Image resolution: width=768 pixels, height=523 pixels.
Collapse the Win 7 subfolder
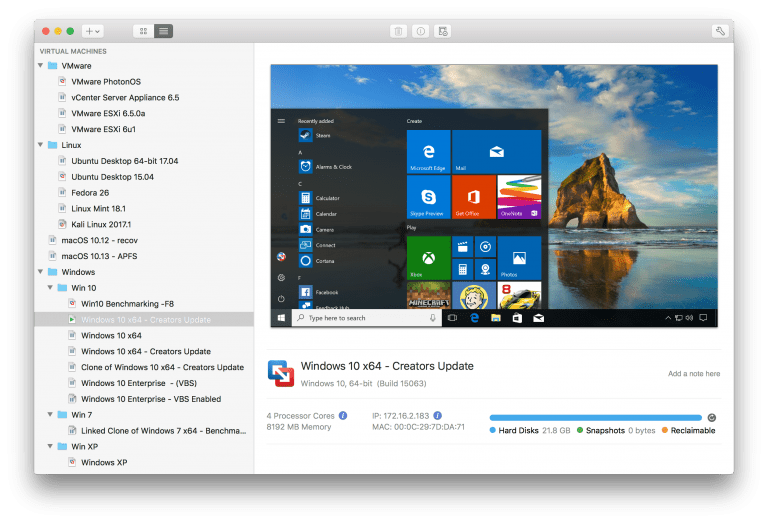[50, 414]
